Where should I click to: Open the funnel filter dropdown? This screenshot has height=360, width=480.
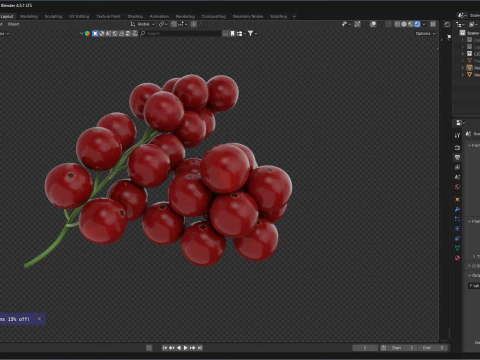click(x=252, y=33)
